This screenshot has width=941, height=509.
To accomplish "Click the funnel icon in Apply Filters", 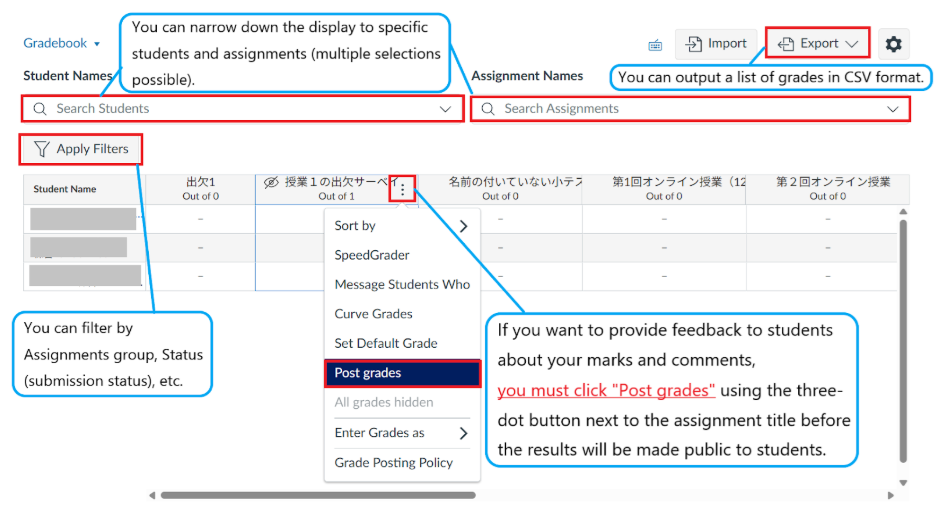I will pos(41,149).
